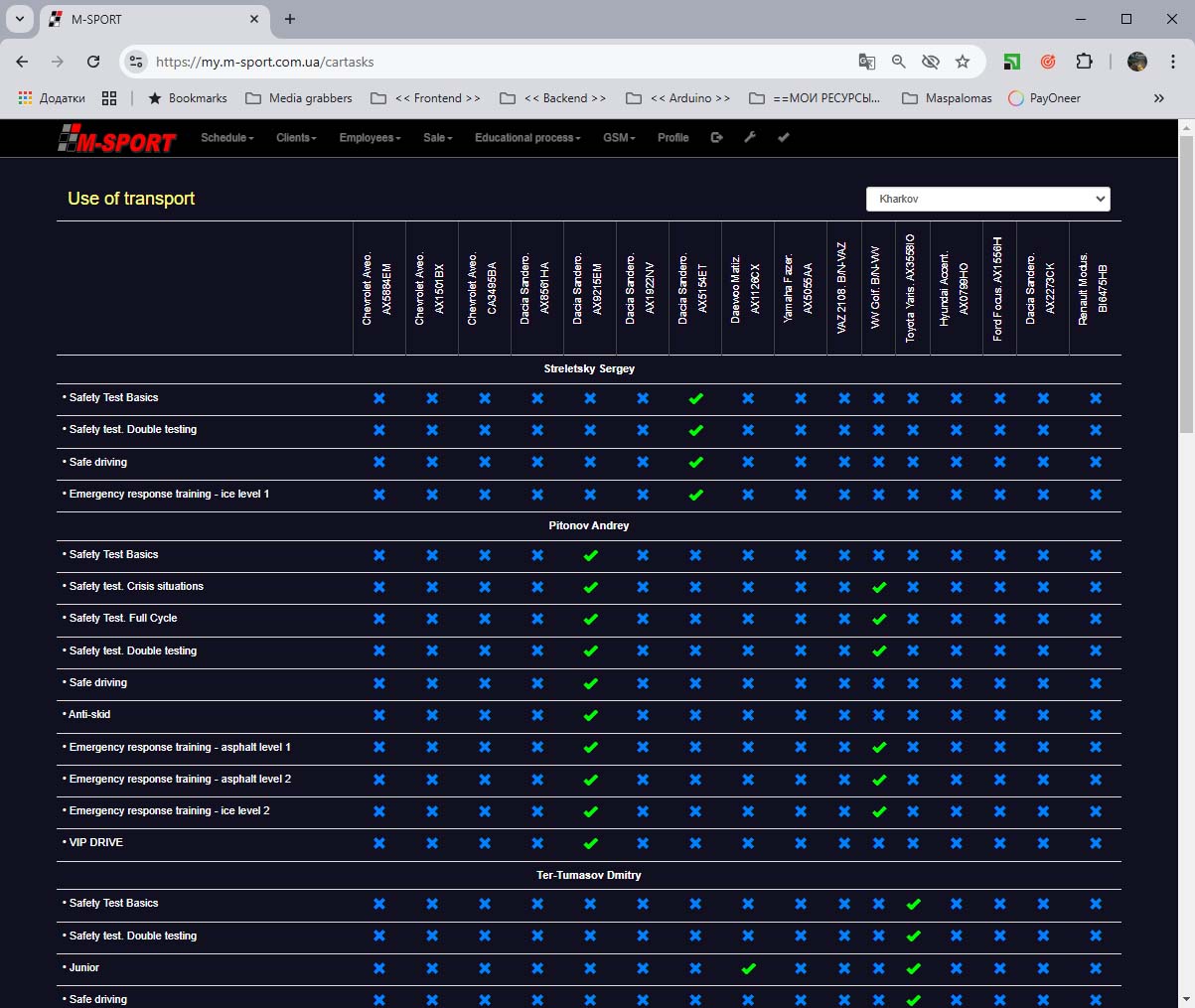Click the sign-out icon in the navbar
Image resolution: width=1195 pixels, height=1008 pixels.
(x=716, y=138)
